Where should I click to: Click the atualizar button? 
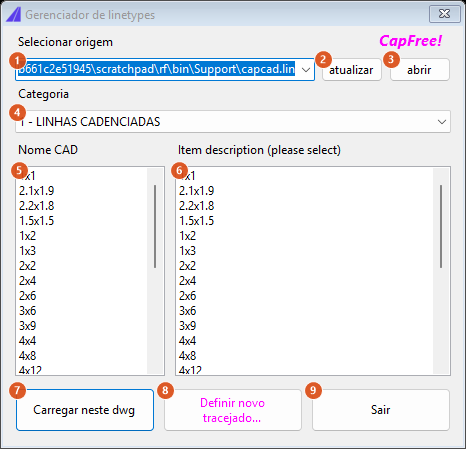click(352, 70)
